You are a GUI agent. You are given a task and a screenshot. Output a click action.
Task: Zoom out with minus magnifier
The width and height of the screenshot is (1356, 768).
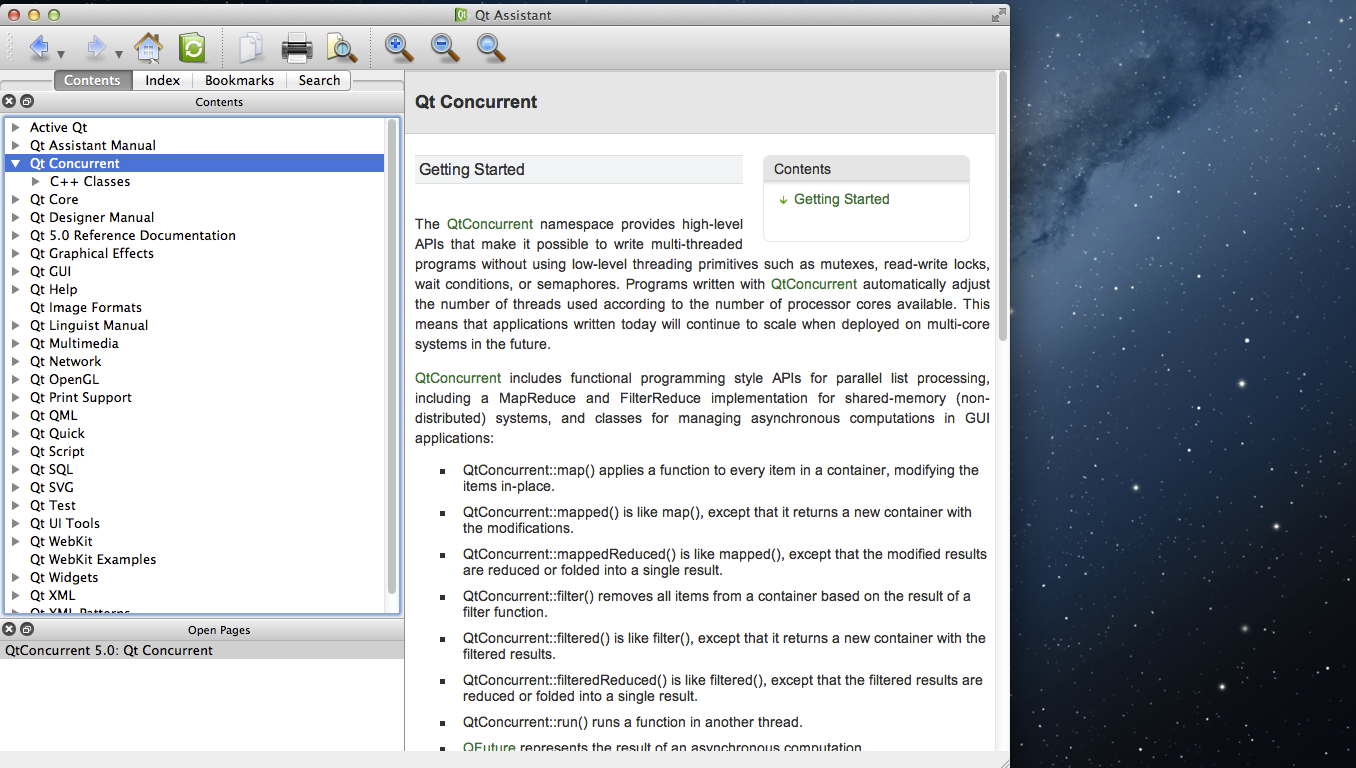444,47
